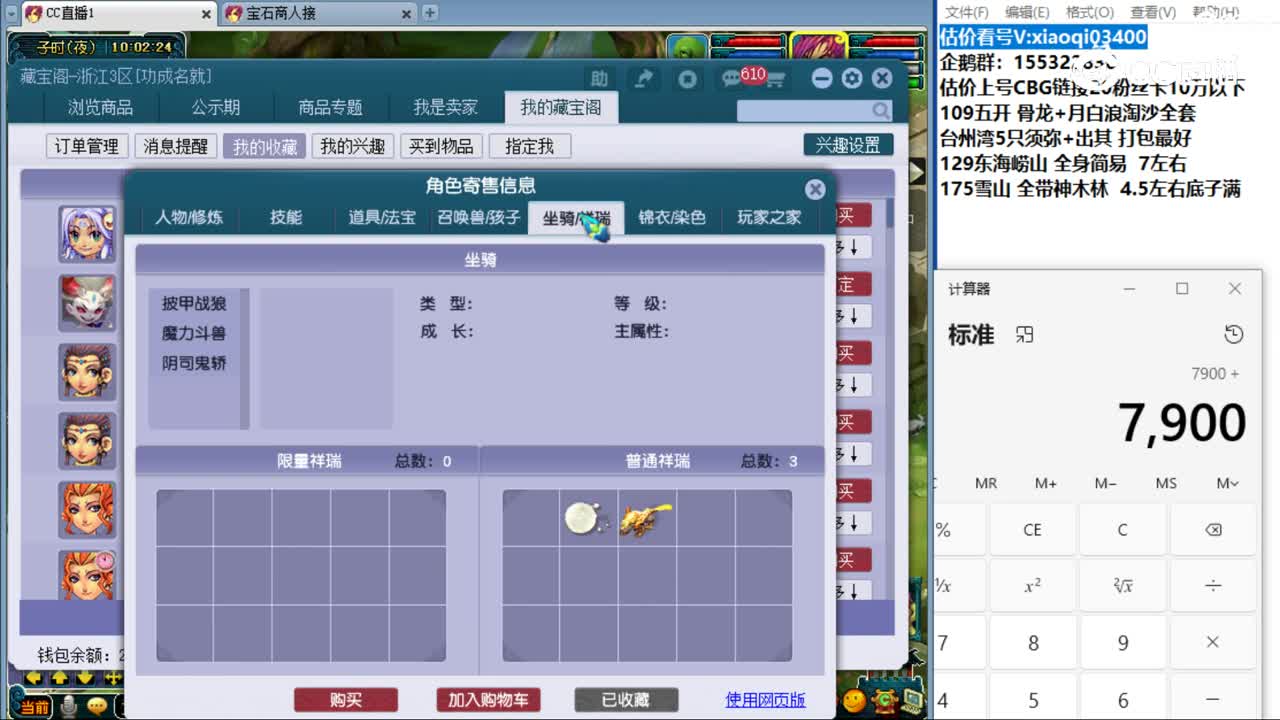Click the 兴趣设置 button
Screen dimensions: 1280x720
pyautogui.click(x=848, y=143)
